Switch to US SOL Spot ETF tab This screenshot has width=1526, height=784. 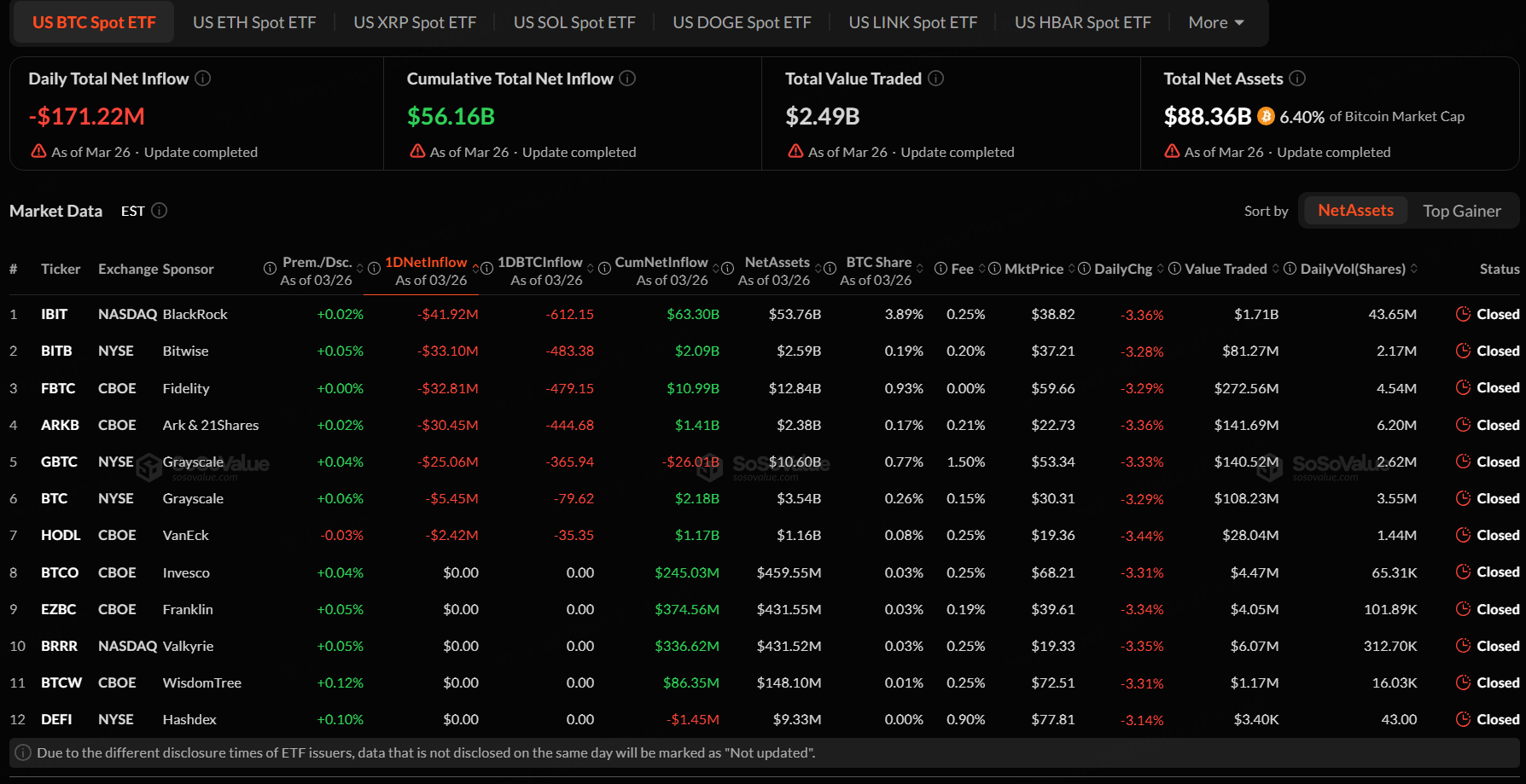point(574,23)
